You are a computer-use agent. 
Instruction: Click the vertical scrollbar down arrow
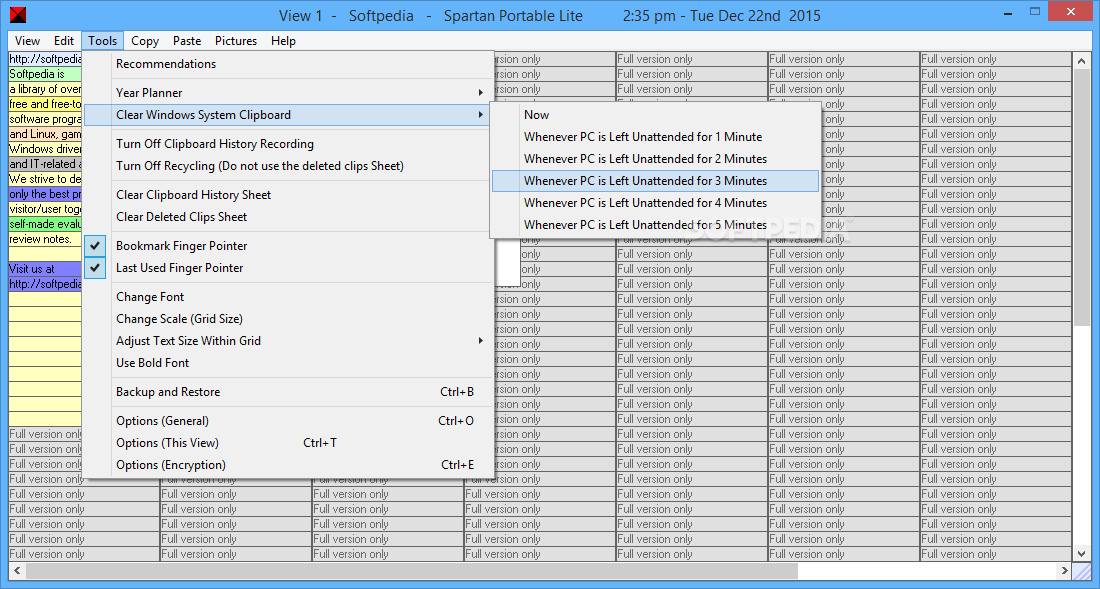[x=1082, y=553]
